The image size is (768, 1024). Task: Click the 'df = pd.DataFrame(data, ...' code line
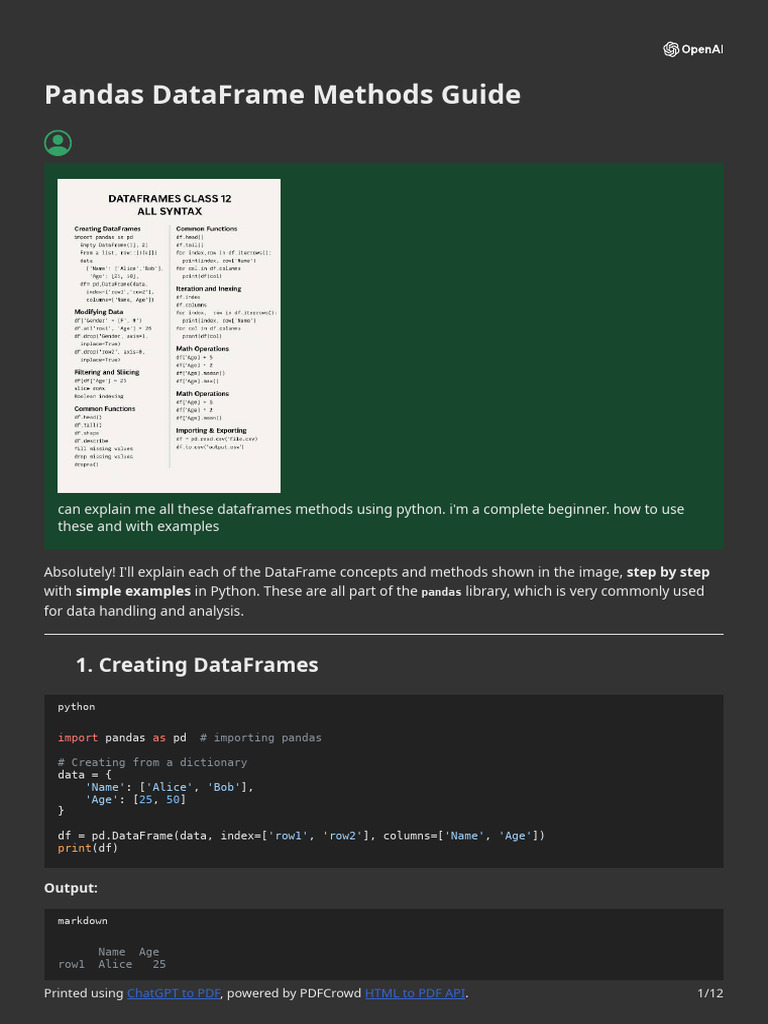tap(301, 835)
